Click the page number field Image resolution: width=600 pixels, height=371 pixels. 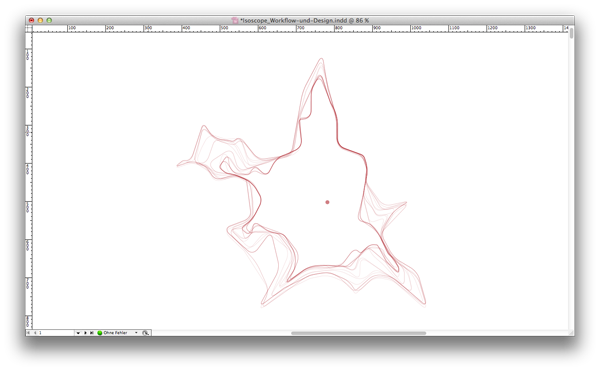pyautogui.click(x=57, y=333)
